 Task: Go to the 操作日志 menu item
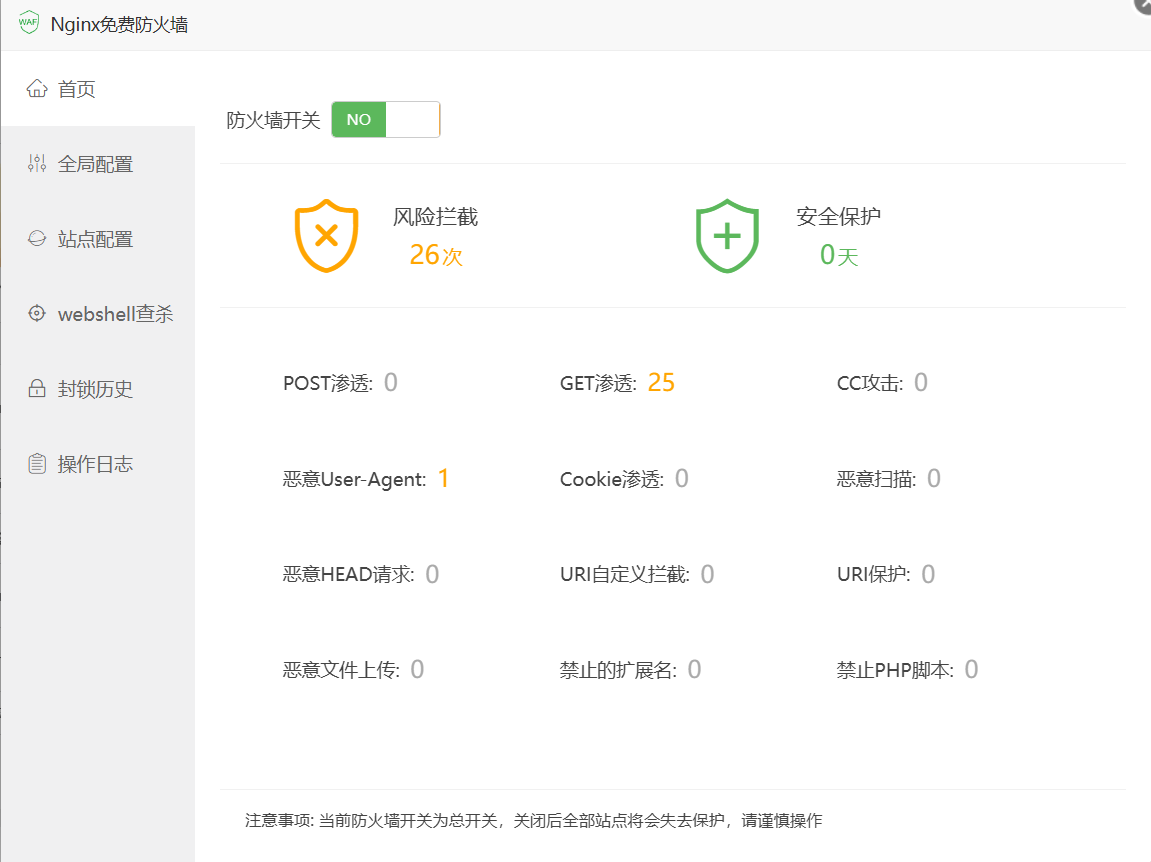click(95, 464)
